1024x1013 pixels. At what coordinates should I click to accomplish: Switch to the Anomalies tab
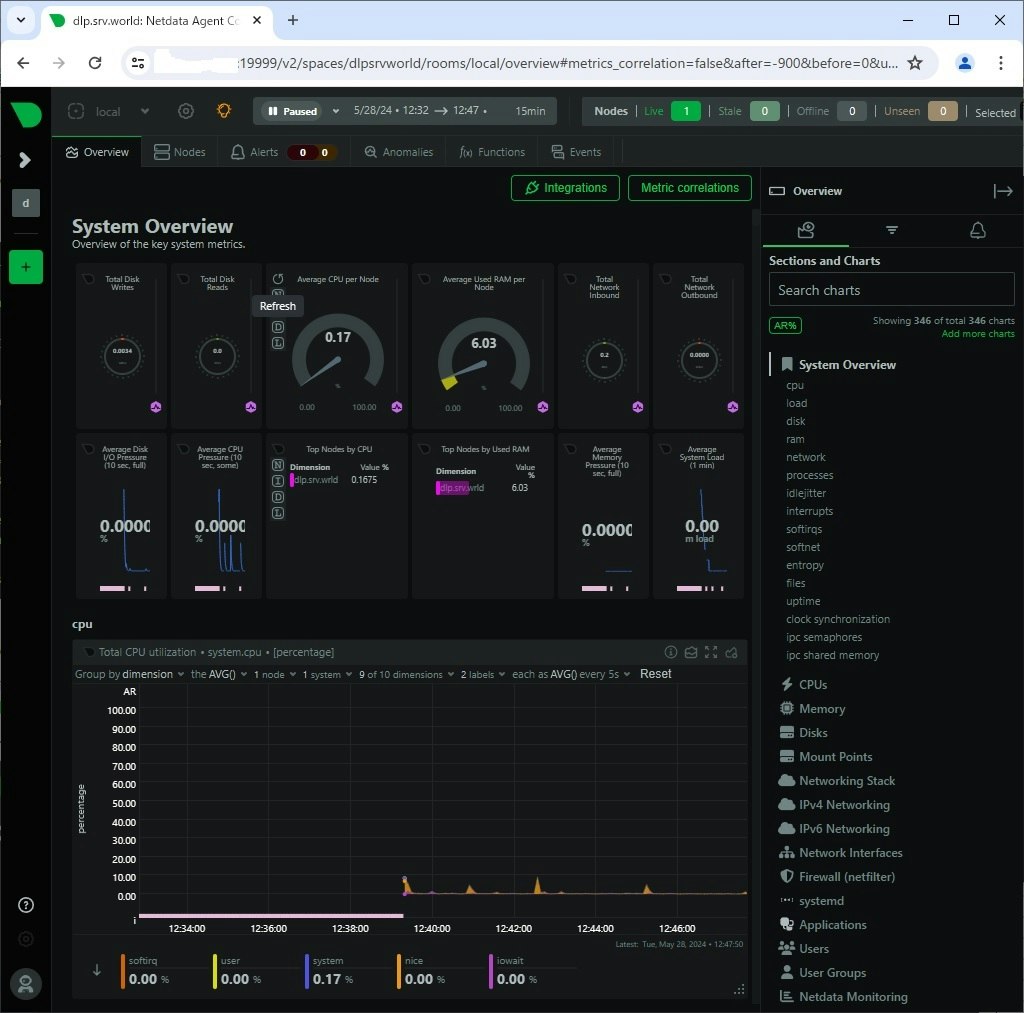[x=398, y=152]
